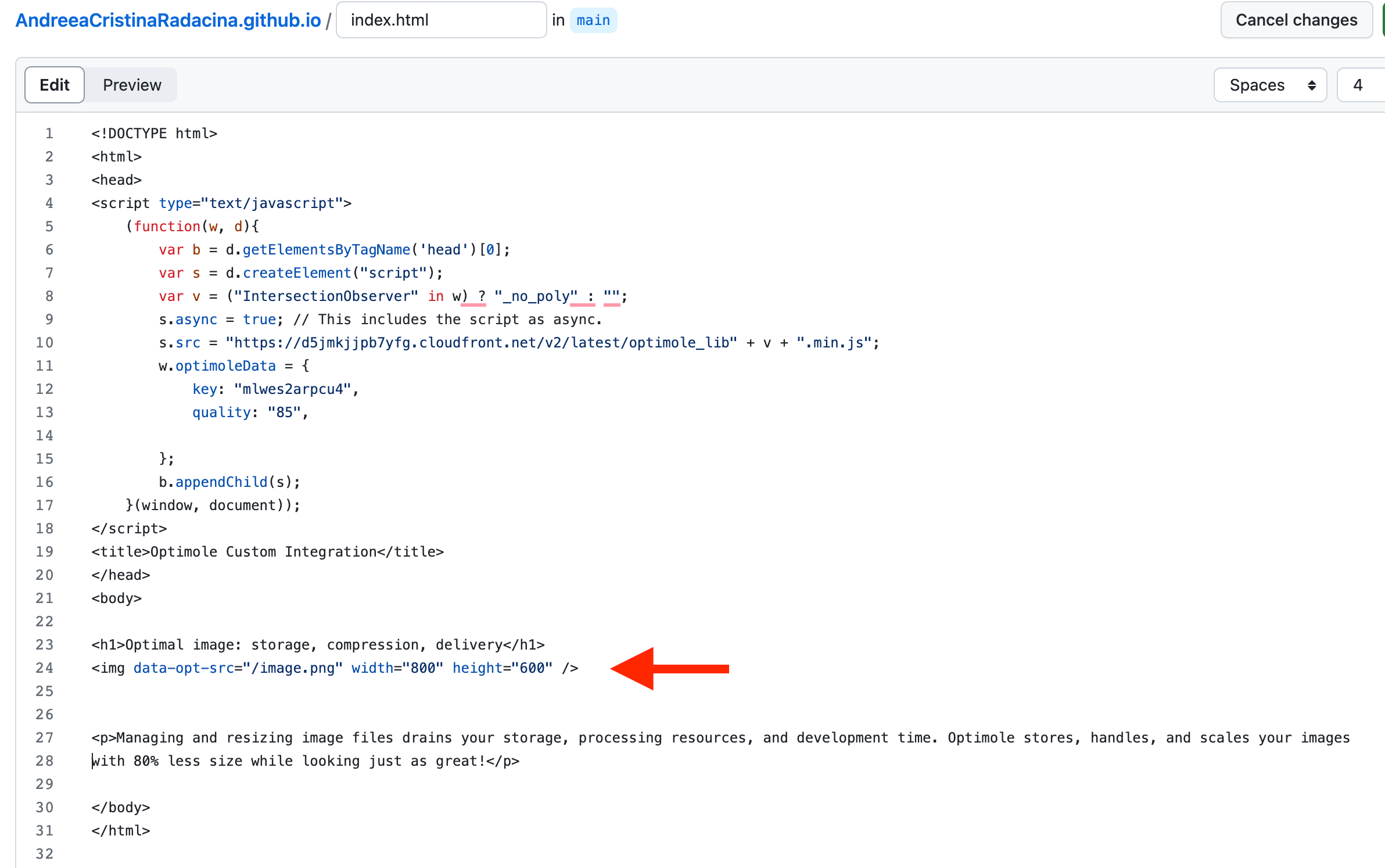1385x868 pixels.
Task: Open the Spaces indent mode dropdown
Action: pyautogui.click(x=1270, y=85)
